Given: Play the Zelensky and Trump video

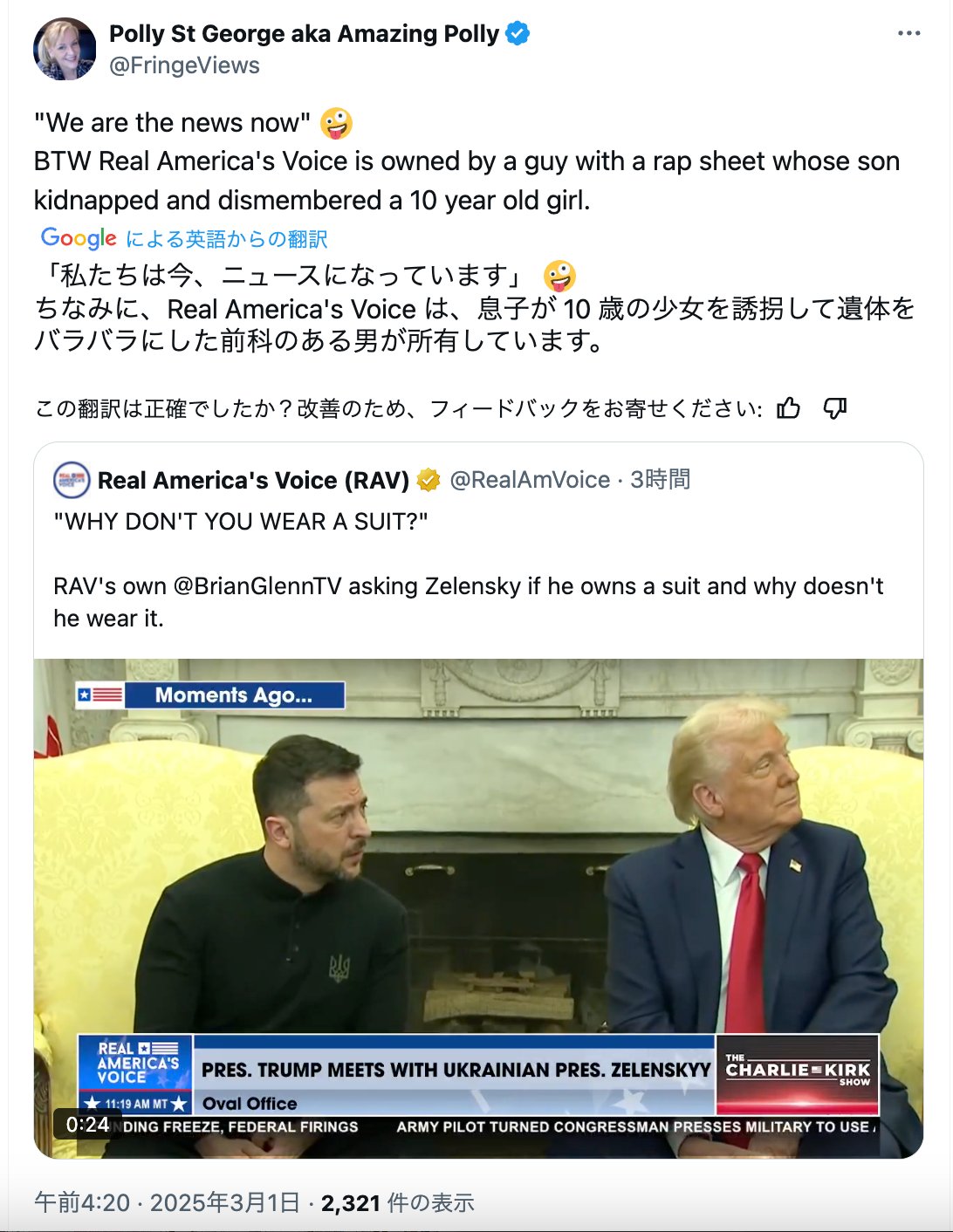Looking at the screenshot, I should 478,908.
